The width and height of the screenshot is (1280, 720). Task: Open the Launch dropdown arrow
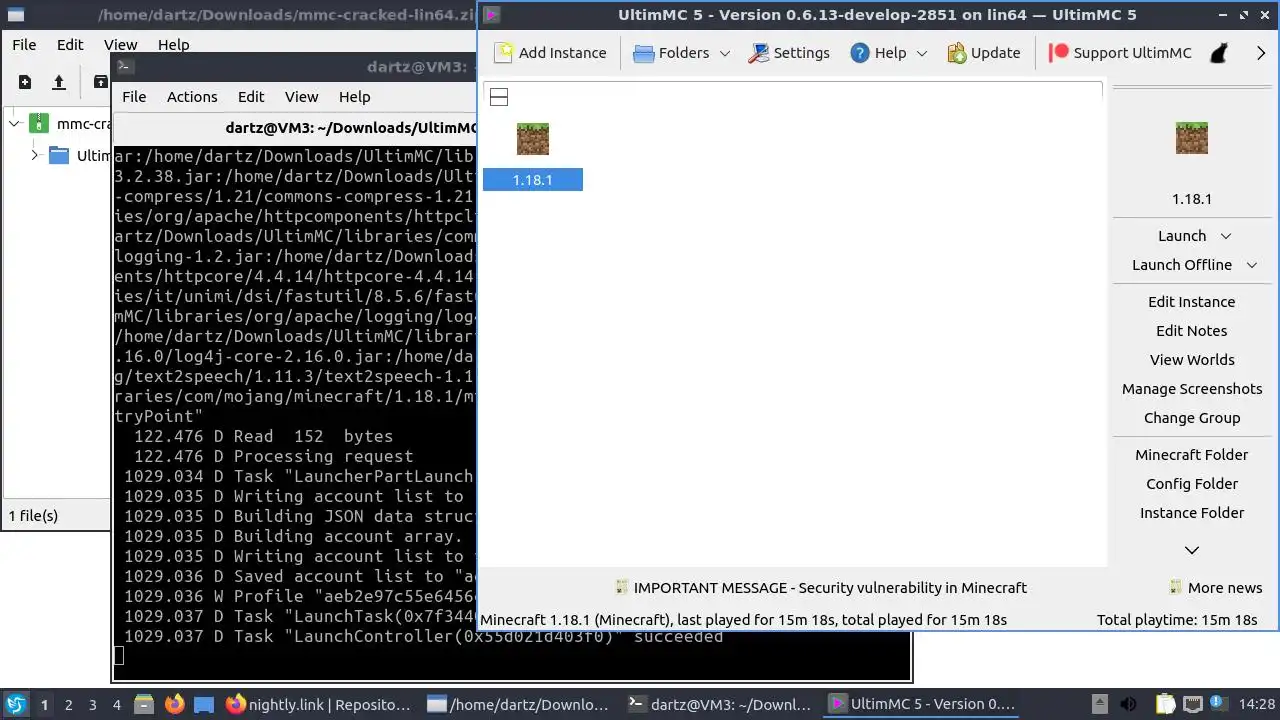[1226, 236]
